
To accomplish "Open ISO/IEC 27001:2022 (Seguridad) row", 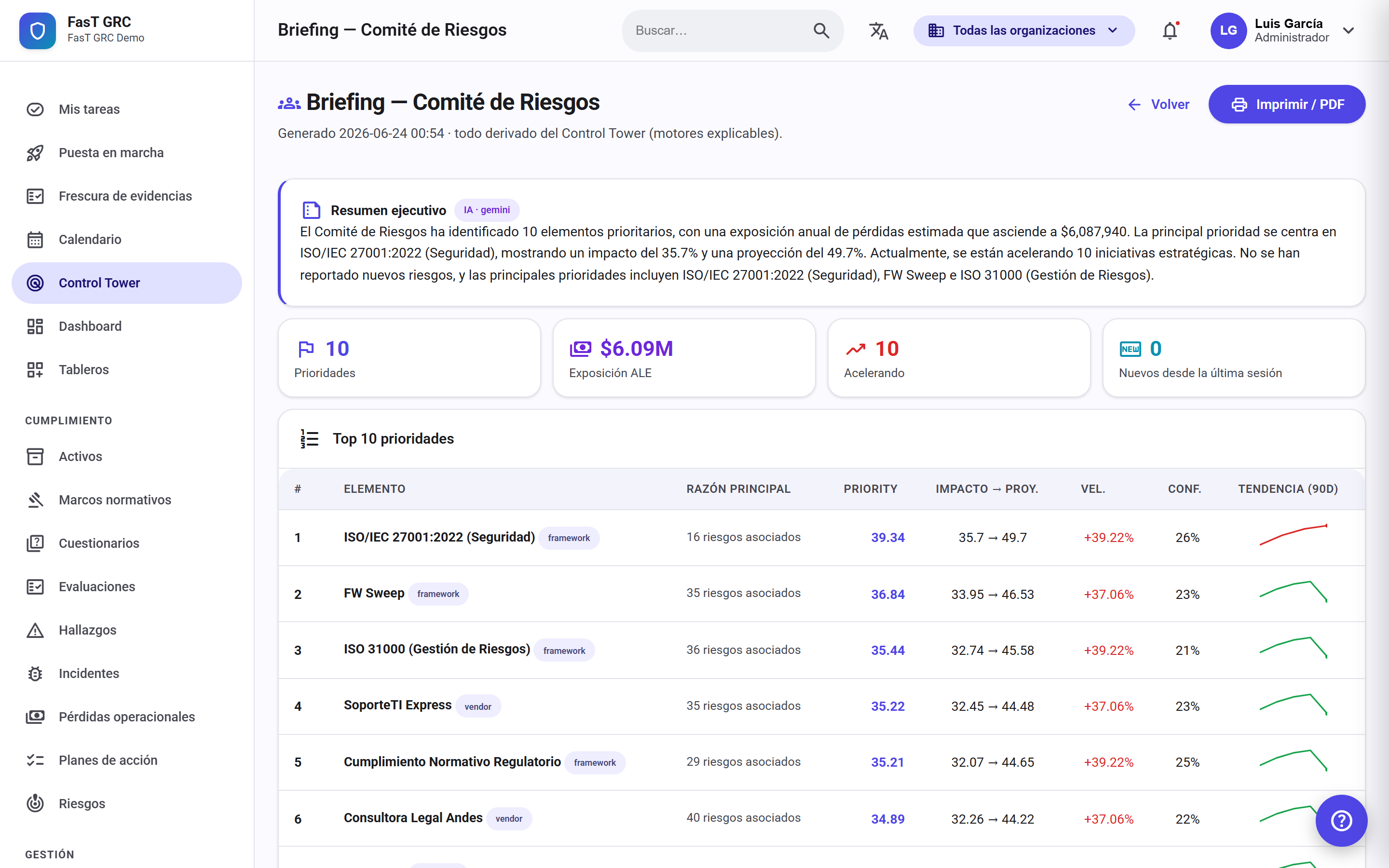I will (x=821, y=537).
